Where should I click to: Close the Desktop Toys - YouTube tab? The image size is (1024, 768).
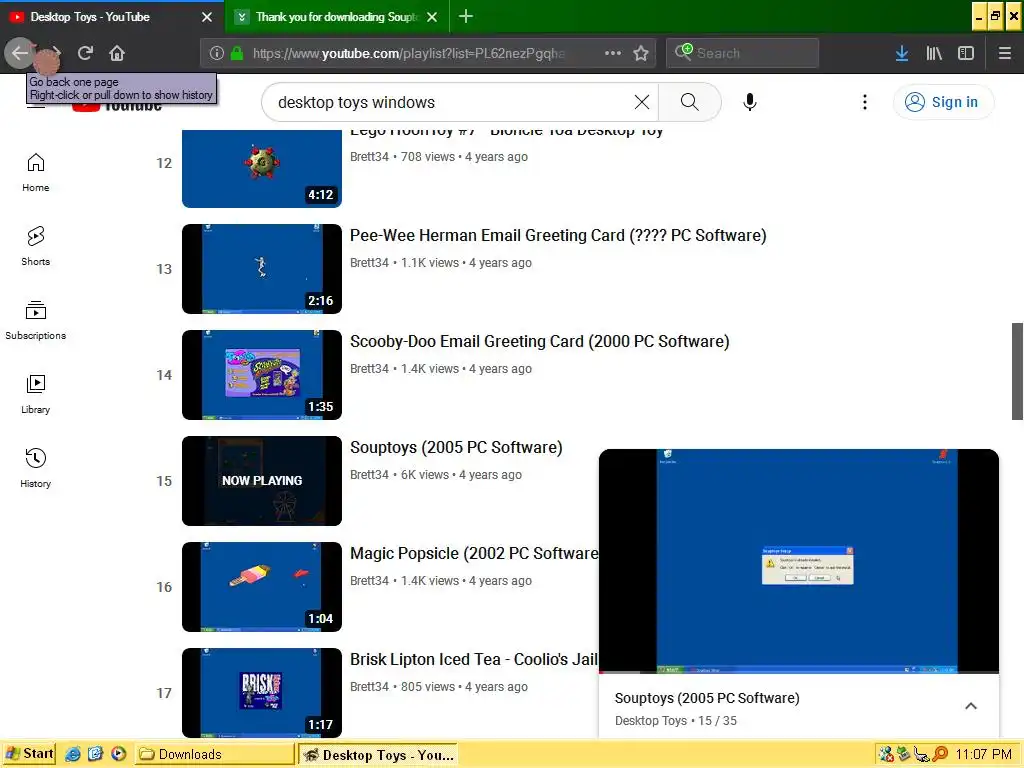click(207, 17)
